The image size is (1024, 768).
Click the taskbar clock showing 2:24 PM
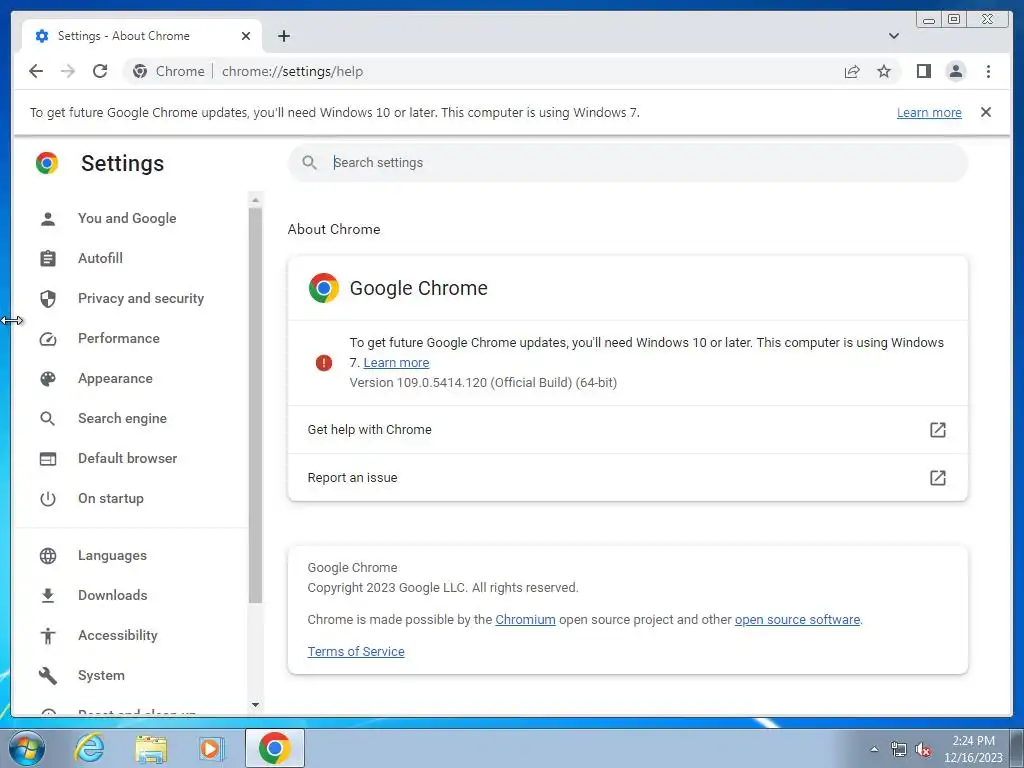click(x=973, y=749)
